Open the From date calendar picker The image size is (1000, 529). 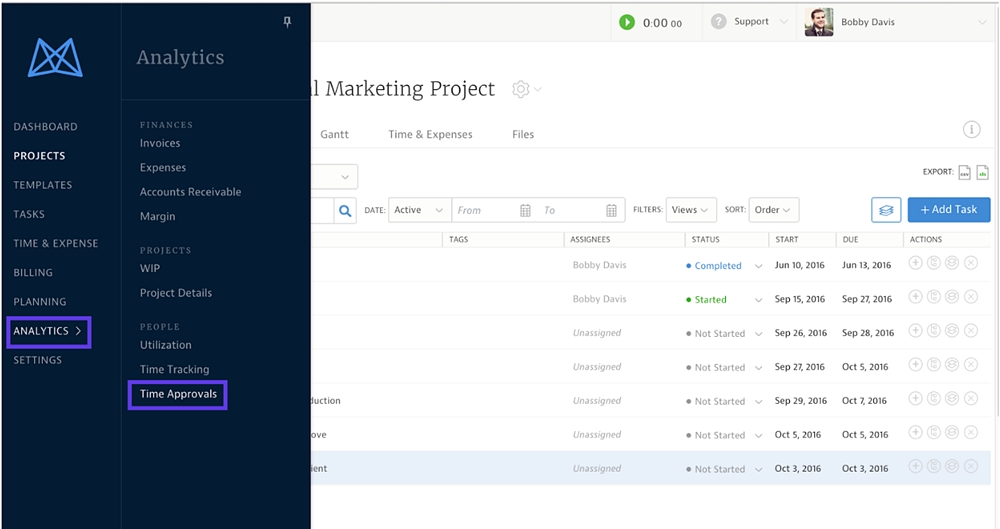click(525, 210)
